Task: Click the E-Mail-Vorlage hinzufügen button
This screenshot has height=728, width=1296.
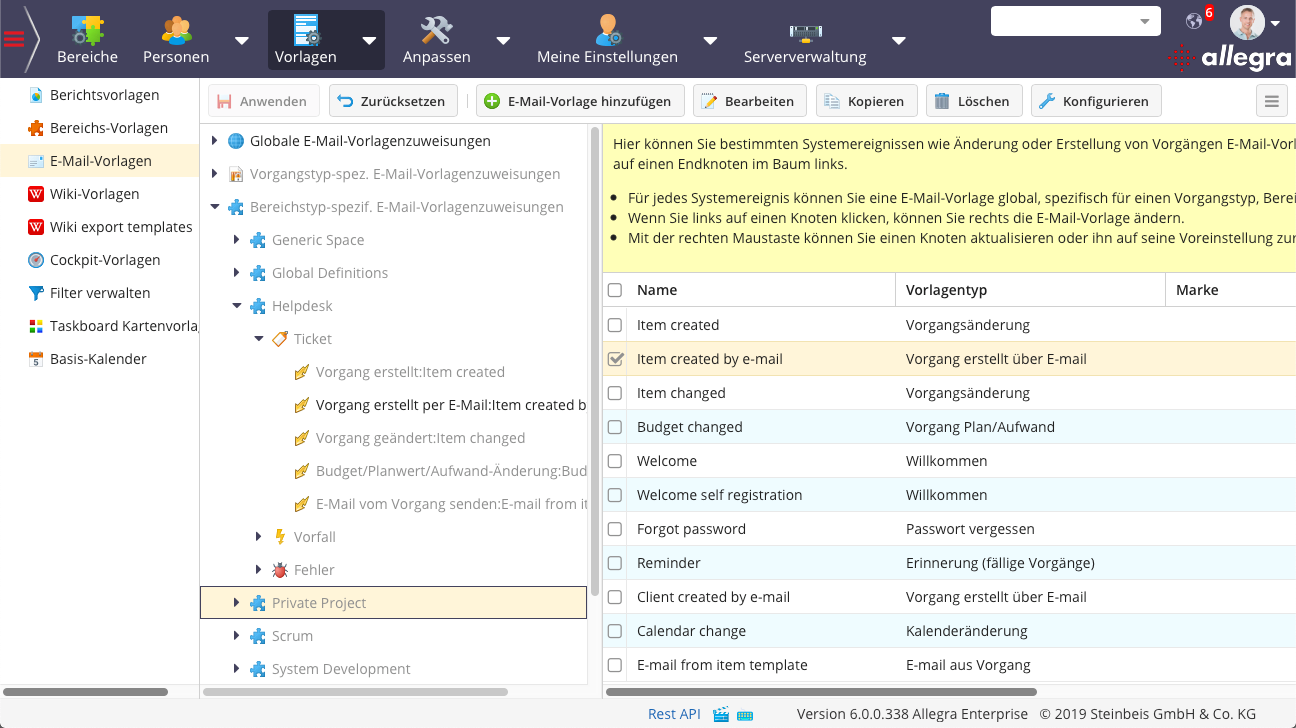Action: click(x=580, y=101)
